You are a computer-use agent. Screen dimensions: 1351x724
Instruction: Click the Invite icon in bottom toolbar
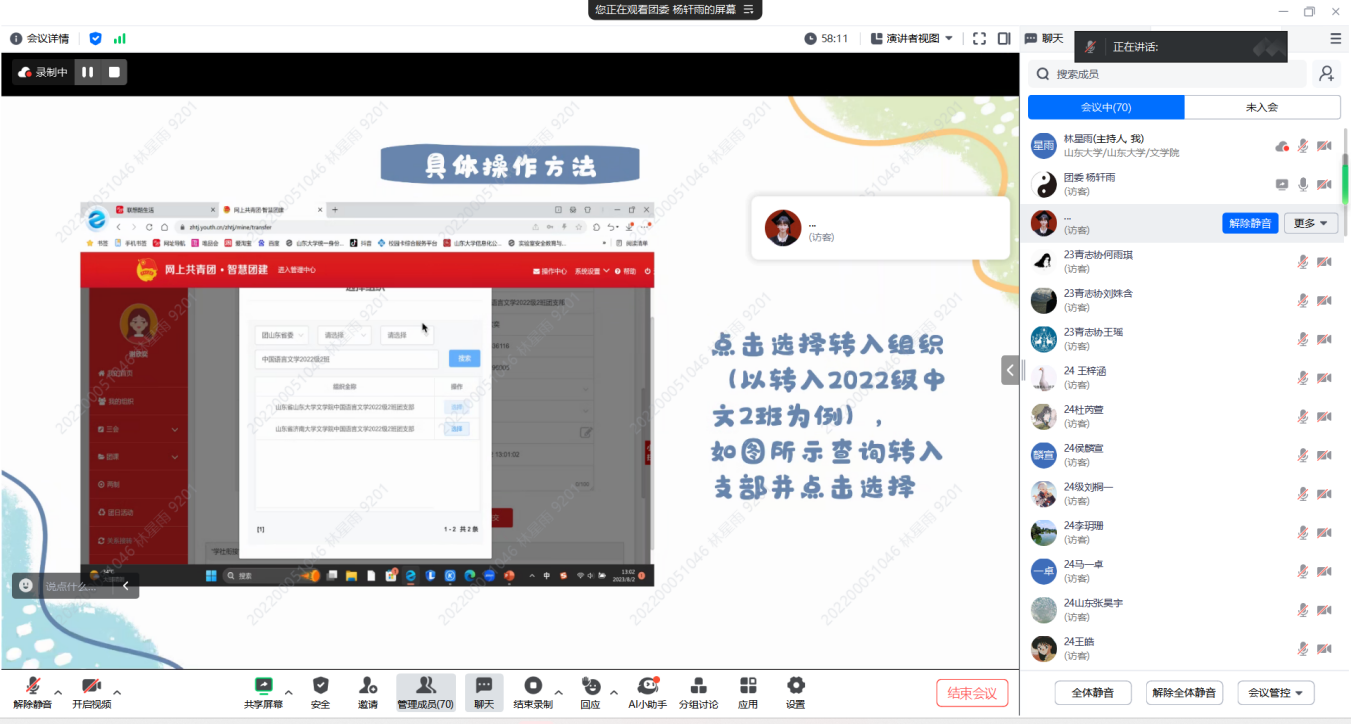tap(368, 691)
